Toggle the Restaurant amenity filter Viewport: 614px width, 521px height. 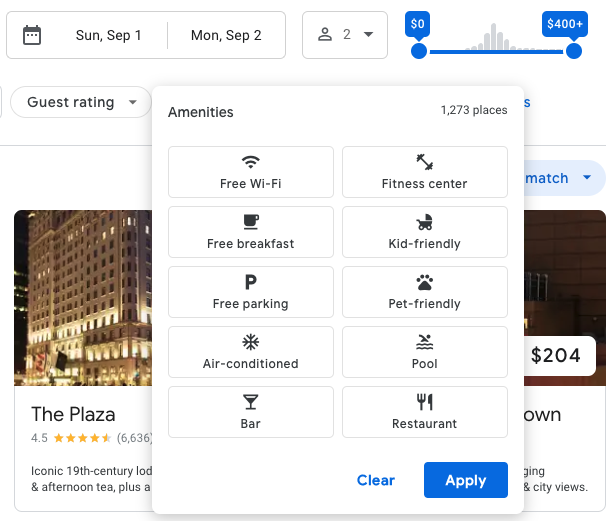tap(425, 412)
